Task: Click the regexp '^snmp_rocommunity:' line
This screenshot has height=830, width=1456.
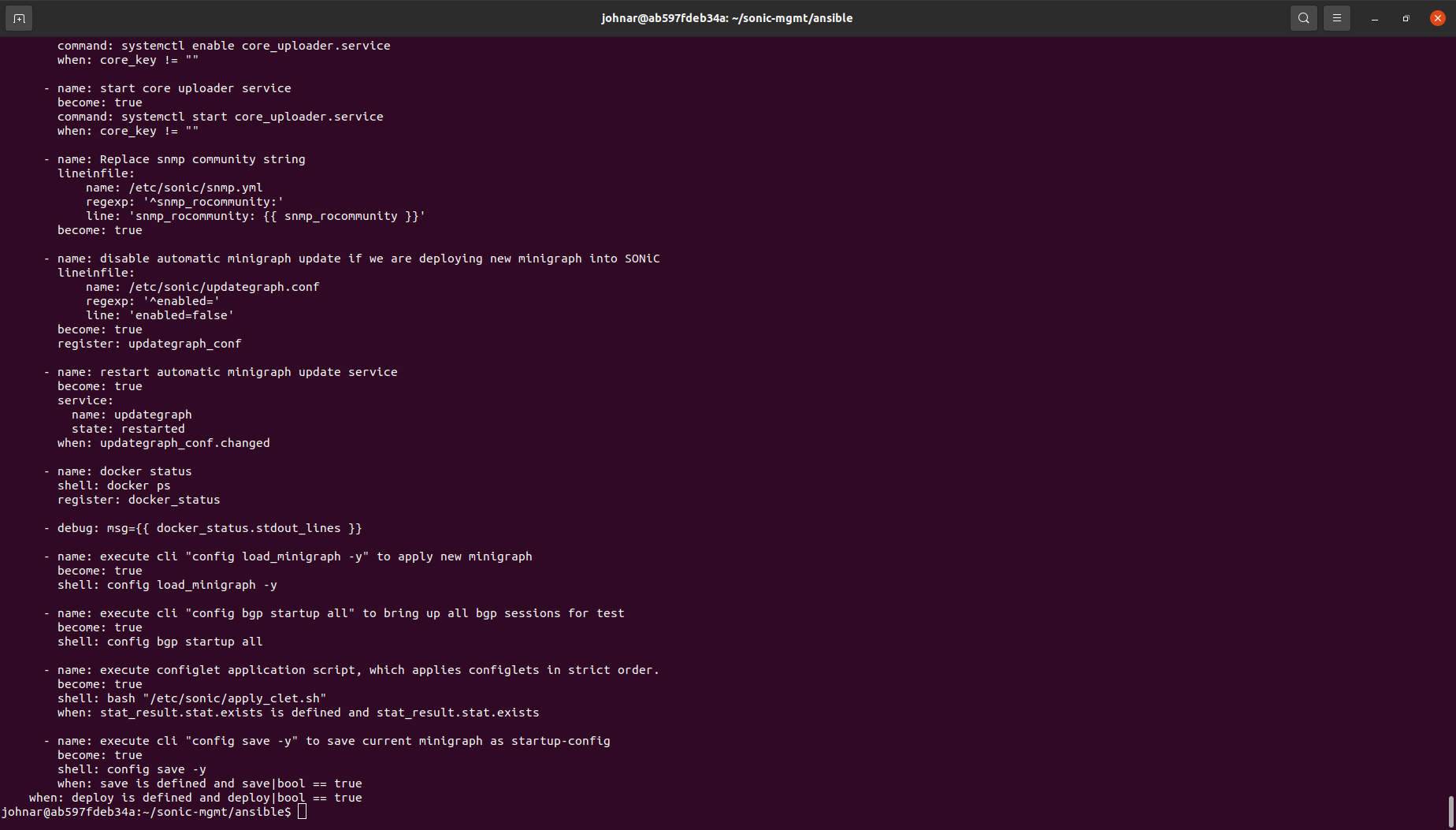Action: (184, 202)
